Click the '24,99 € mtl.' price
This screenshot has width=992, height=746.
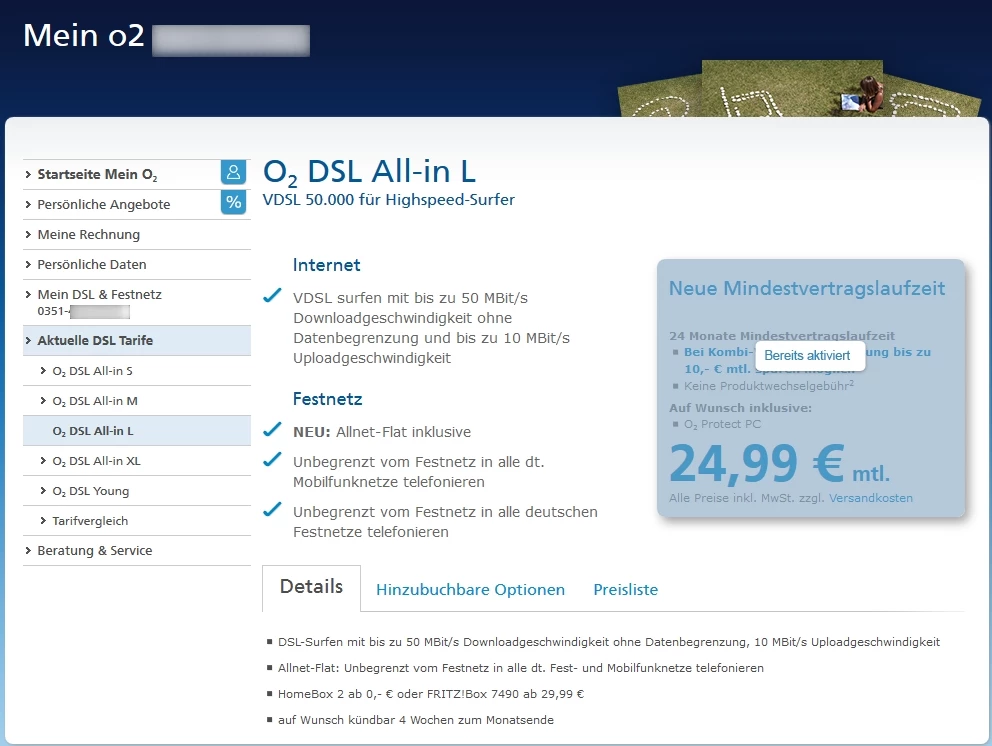click(779, 464)
